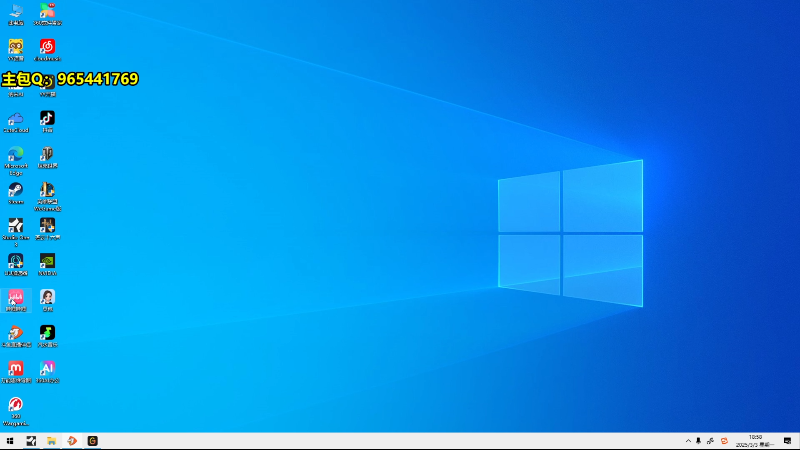
Task: Launch League of Legends WeGame shortcut
Action: [47, 196]
